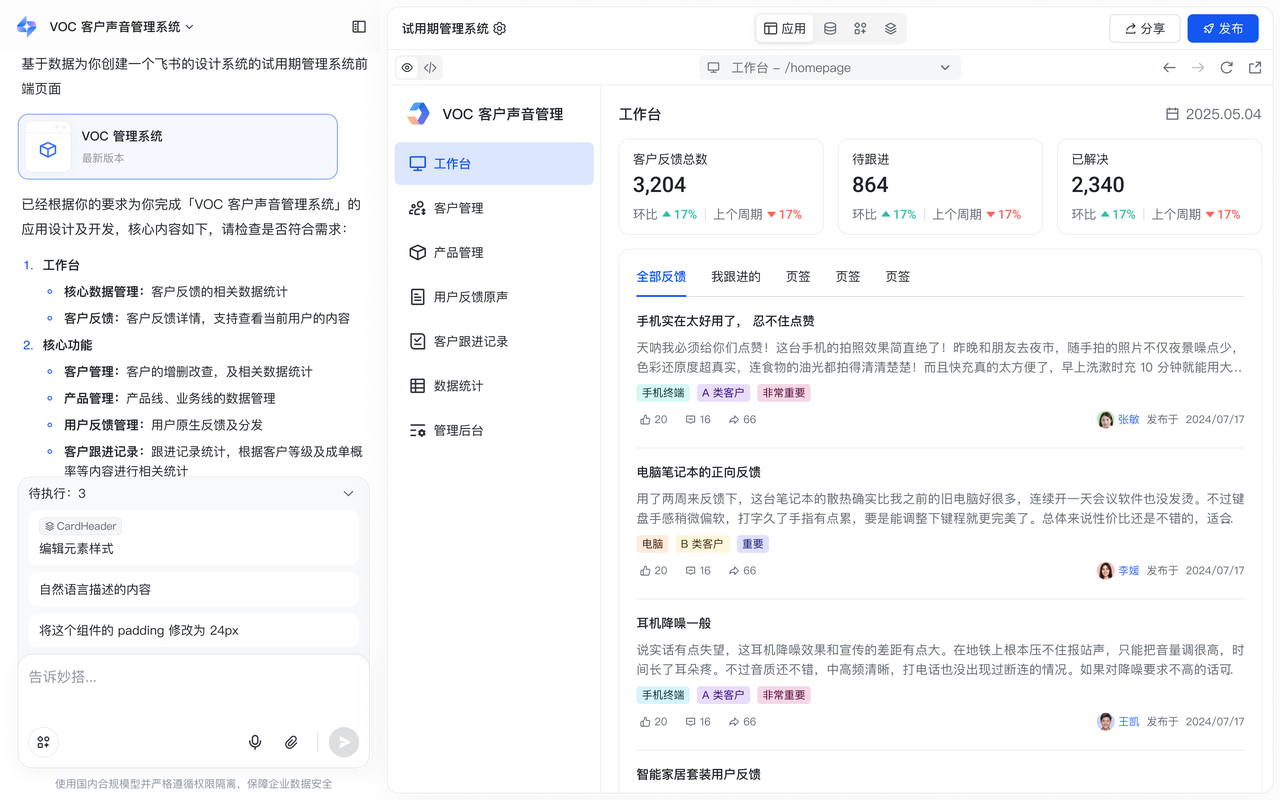
Task: Switch to code view toggle
Action: [430, 68]
